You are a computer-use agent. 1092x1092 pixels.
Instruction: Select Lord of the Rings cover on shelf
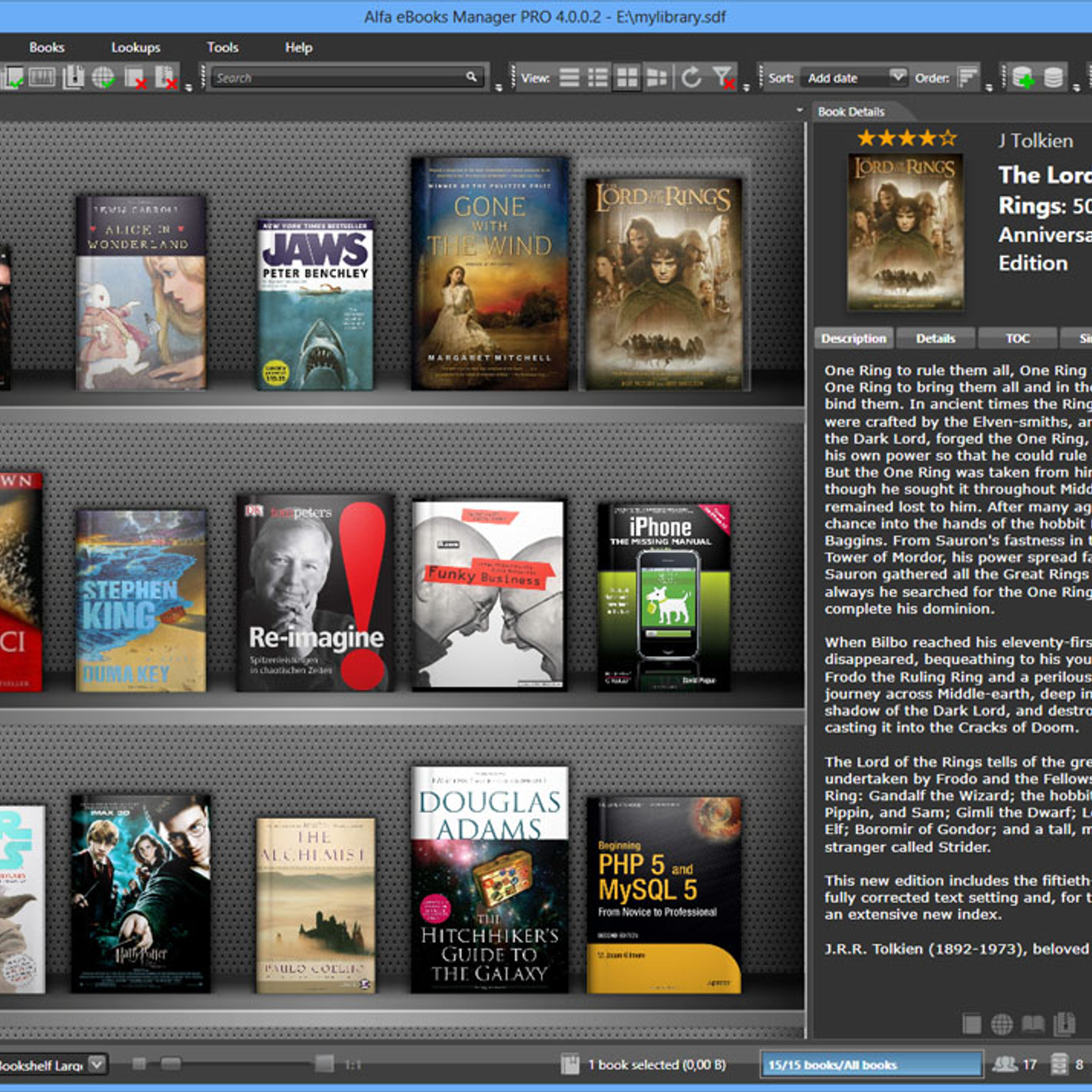[x=664, y=284]
